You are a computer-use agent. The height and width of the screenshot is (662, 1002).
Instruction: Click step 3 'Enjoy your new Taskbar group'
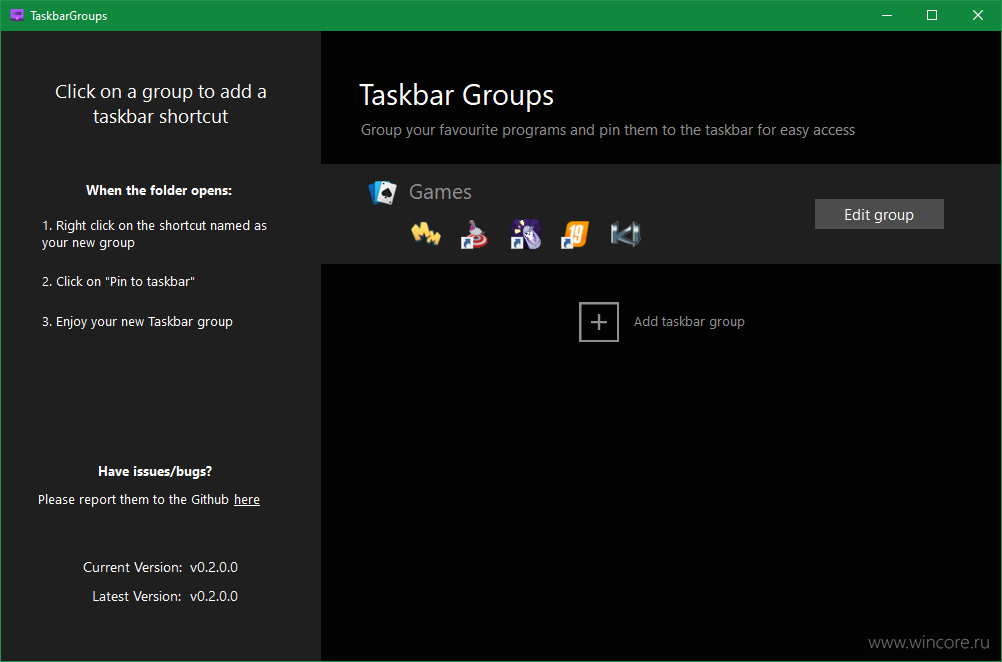pyautogui.click(x=137, y=321)
